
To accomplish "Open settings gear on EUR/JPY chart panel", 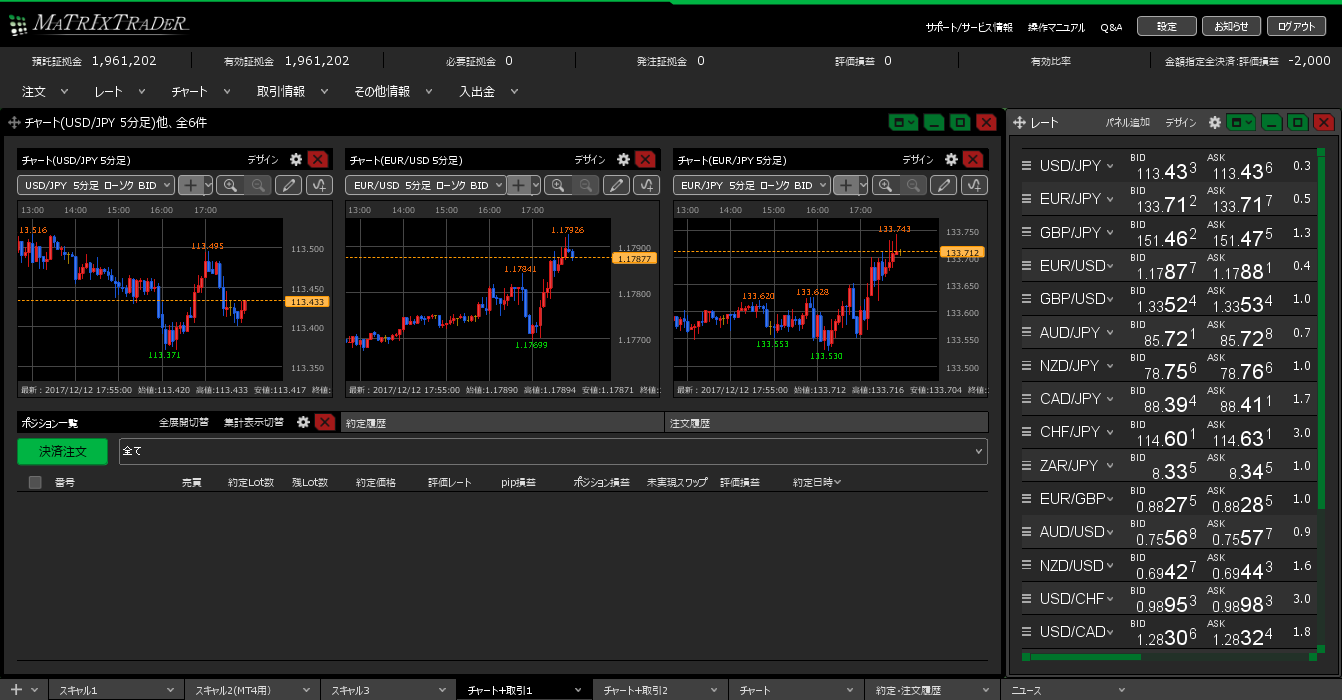I will pos(952,159).
